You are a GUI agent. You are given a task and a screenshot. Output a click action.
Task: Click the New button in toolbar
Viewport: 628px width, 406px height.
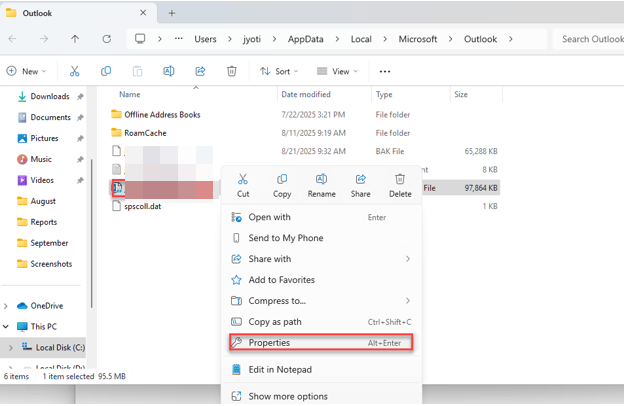coord(27,72)
